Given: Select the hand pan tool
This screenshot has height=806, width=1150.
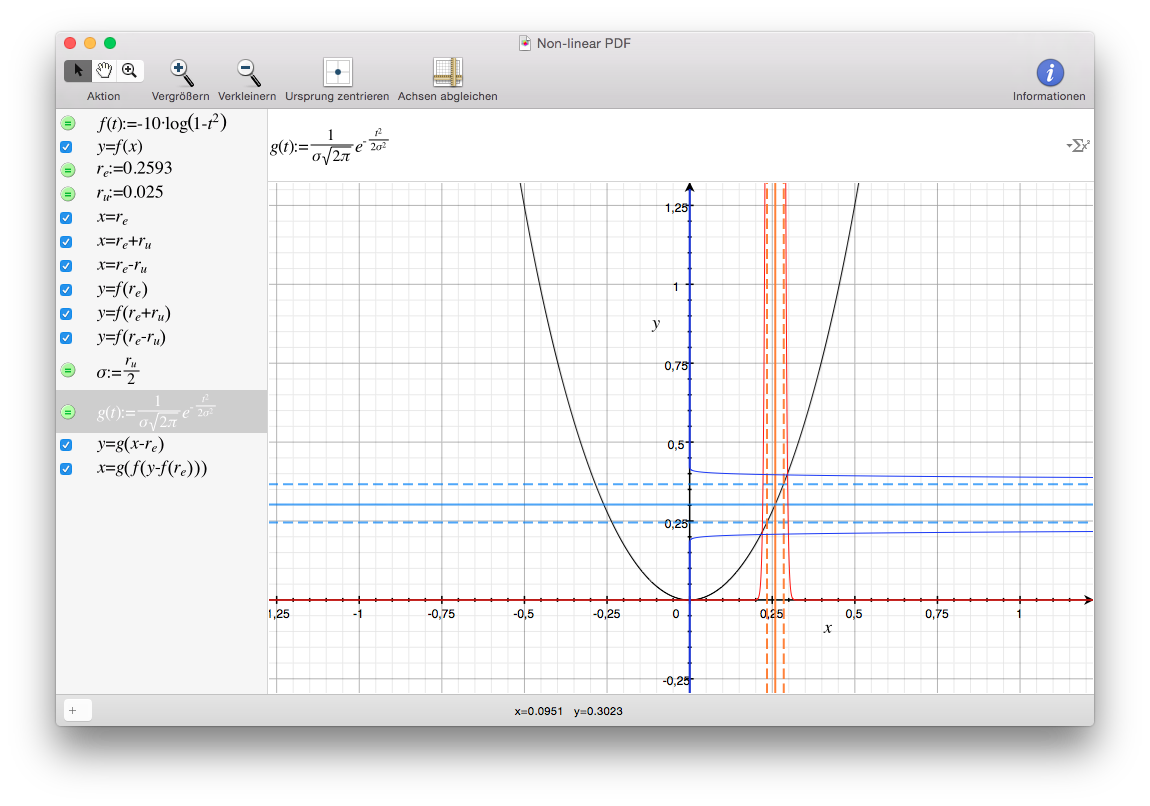Looking at the screenshot, I should (x=104, y=70).
